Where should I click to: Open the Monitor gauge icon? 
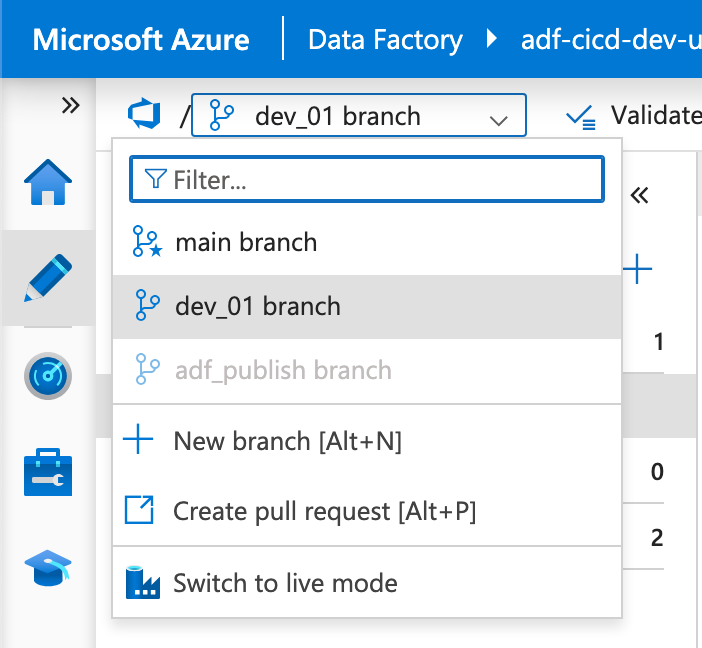(x=48, y=376)
